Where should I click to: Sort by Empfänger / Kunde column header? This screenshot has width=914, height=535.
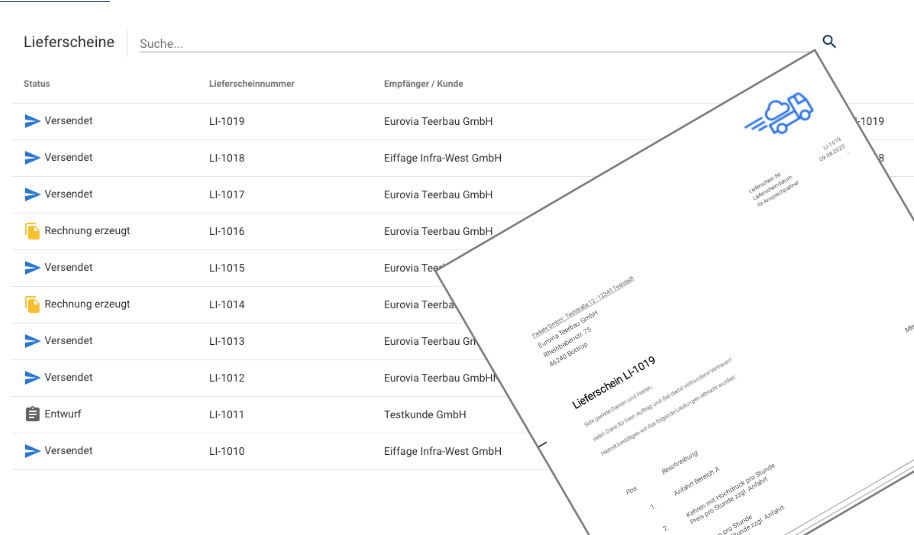(423, 84)
